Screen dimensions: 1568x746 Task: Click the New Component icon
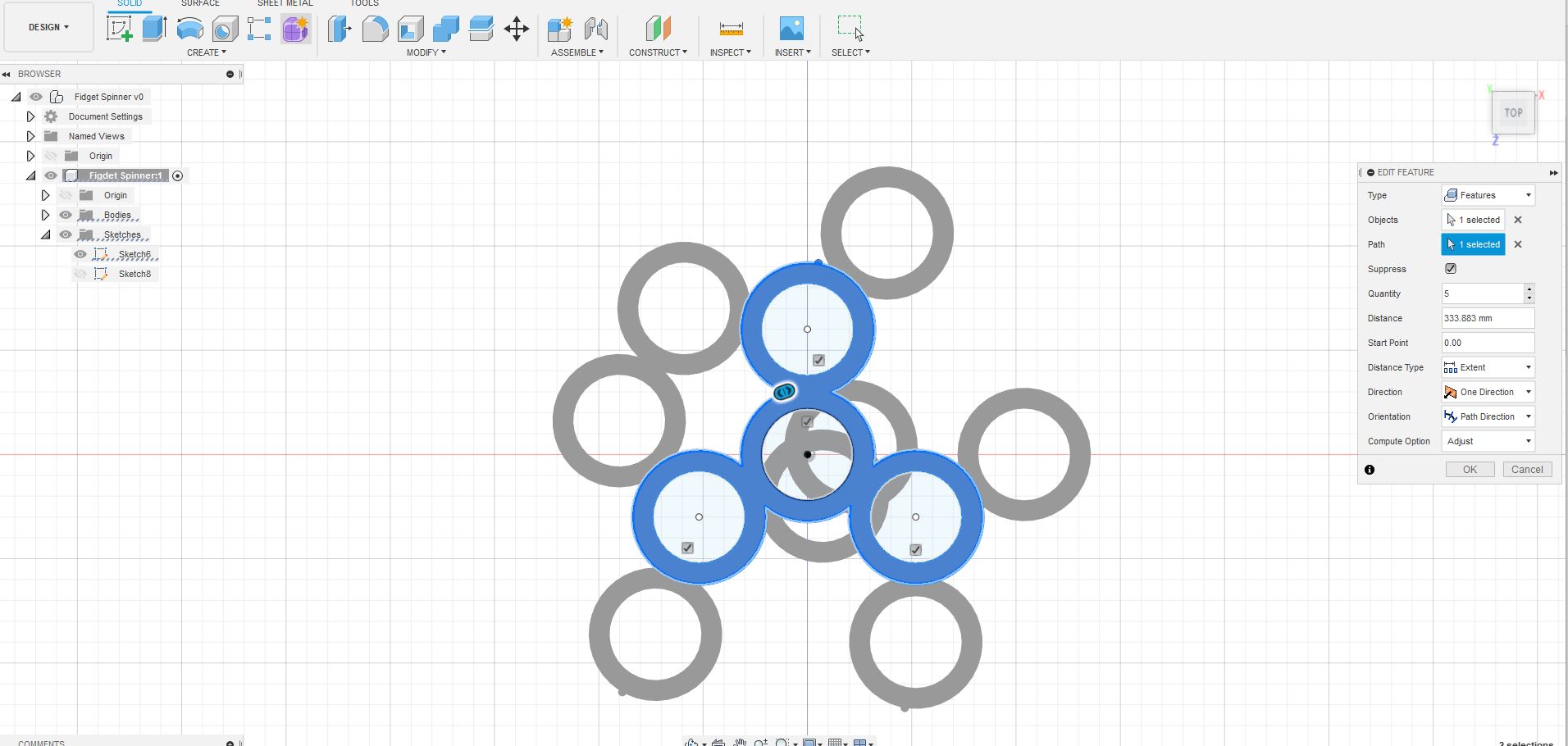pos(560,30)
